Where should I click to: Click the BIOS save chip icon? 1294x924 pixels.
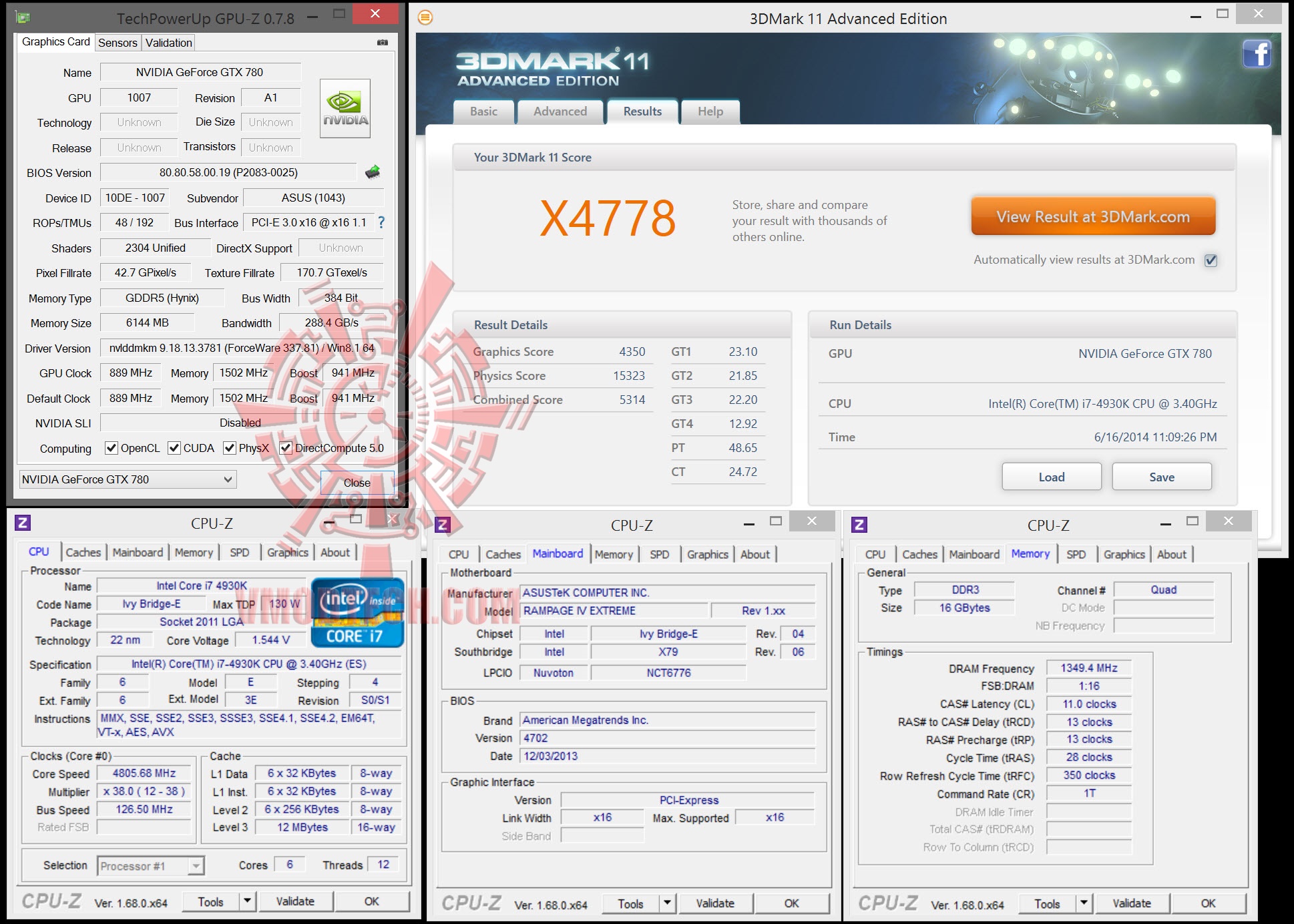coord(373,172)
